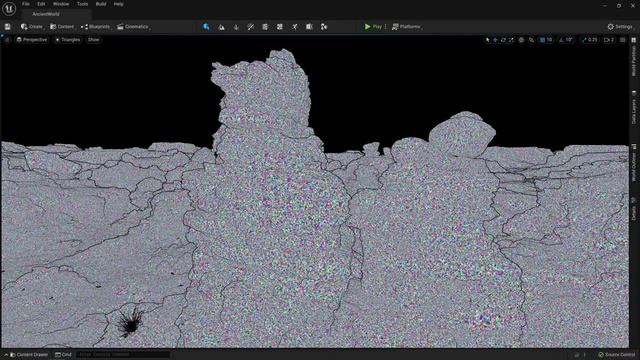The image size is (640, 360).
Task: Open the Build menu
Action: (101, 4)
